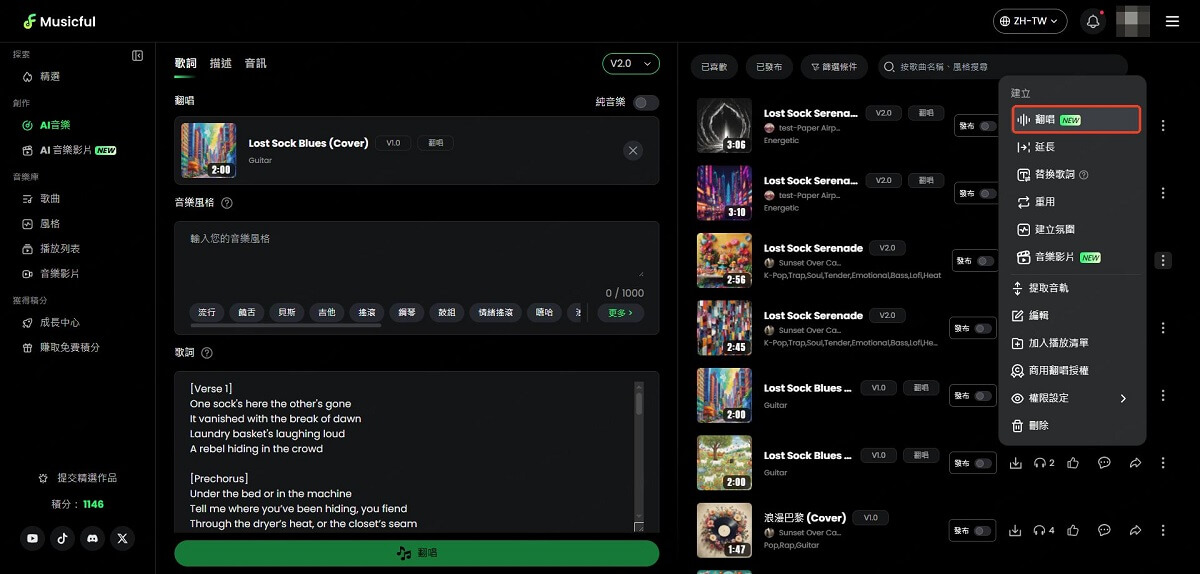Remove the Lost Sock Blues cover track
Image resolution: width=1200 pixels, height=574 pixels.
[x=632, y=151]
